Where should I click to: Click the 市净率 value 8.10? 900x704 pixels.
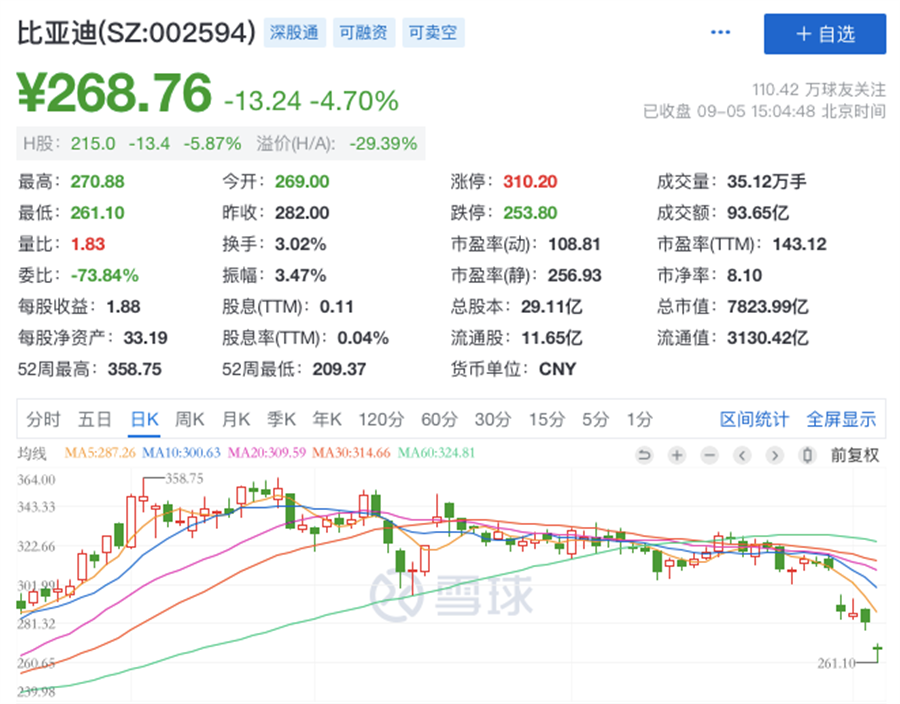pos(744,275)
